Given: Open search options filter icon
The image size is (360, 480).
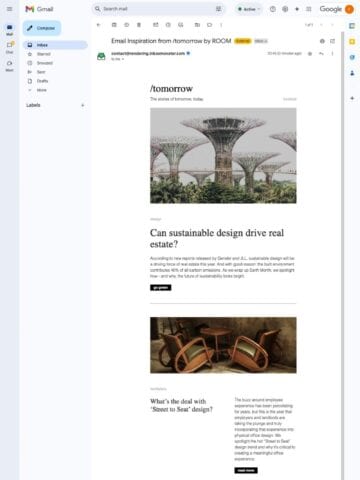Looking at the screenshot, I should (x=218, y=9).
